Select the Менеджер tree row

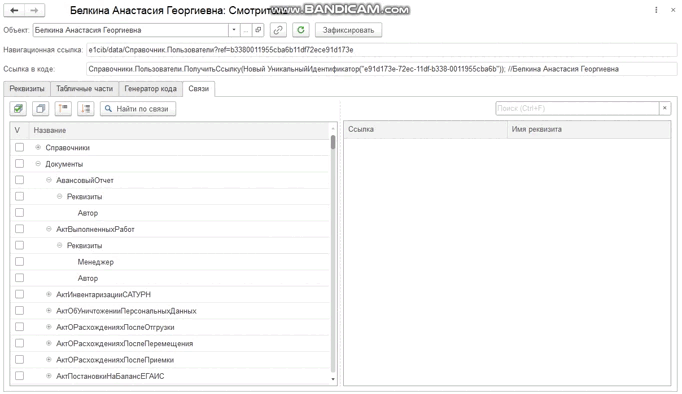170,261
